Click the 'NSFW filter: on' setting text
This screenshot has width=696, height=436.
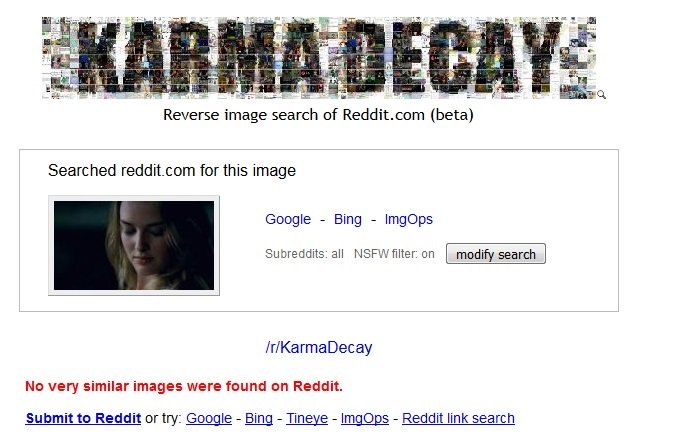click(x=394, y=254)
